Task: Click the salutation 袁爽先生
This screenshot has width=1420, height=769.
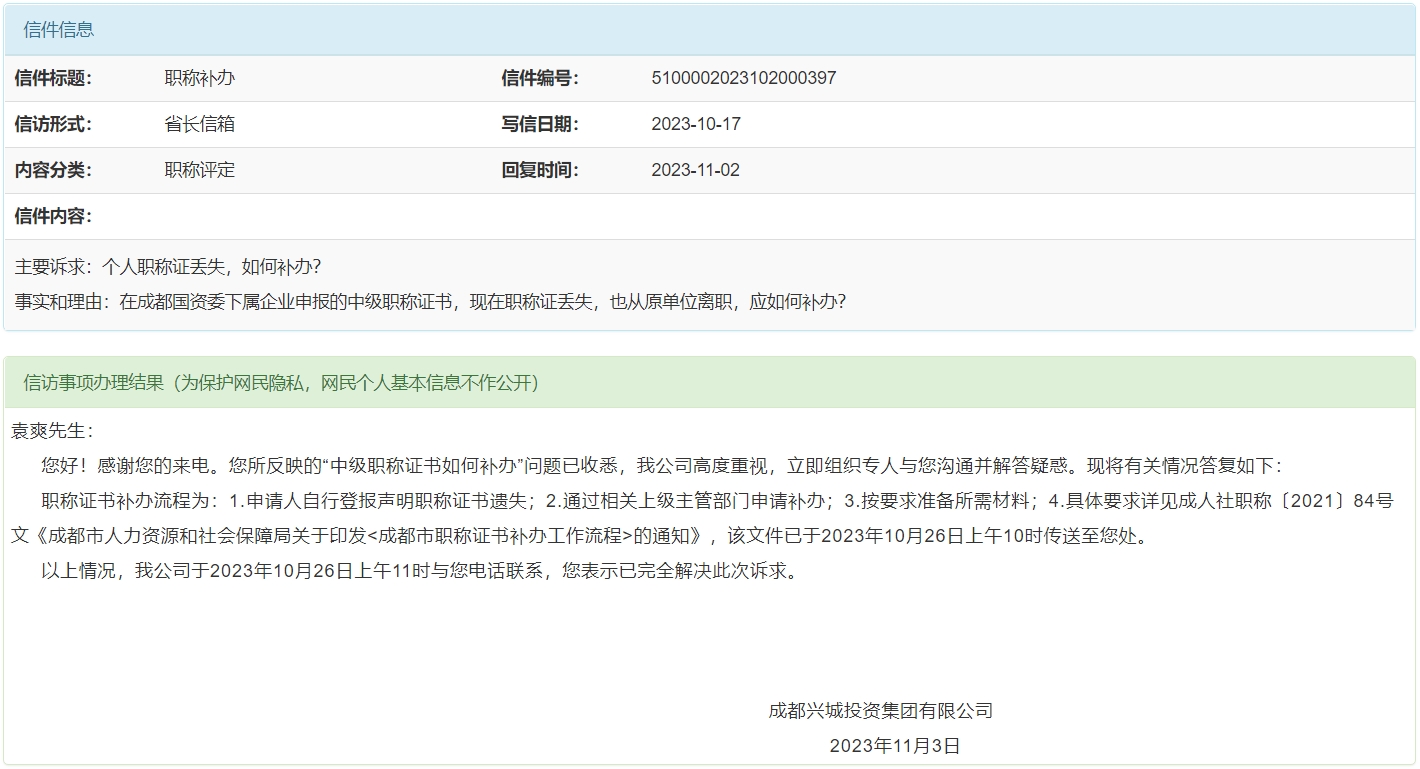Action: pyautogui.click(x=52, y=431)
